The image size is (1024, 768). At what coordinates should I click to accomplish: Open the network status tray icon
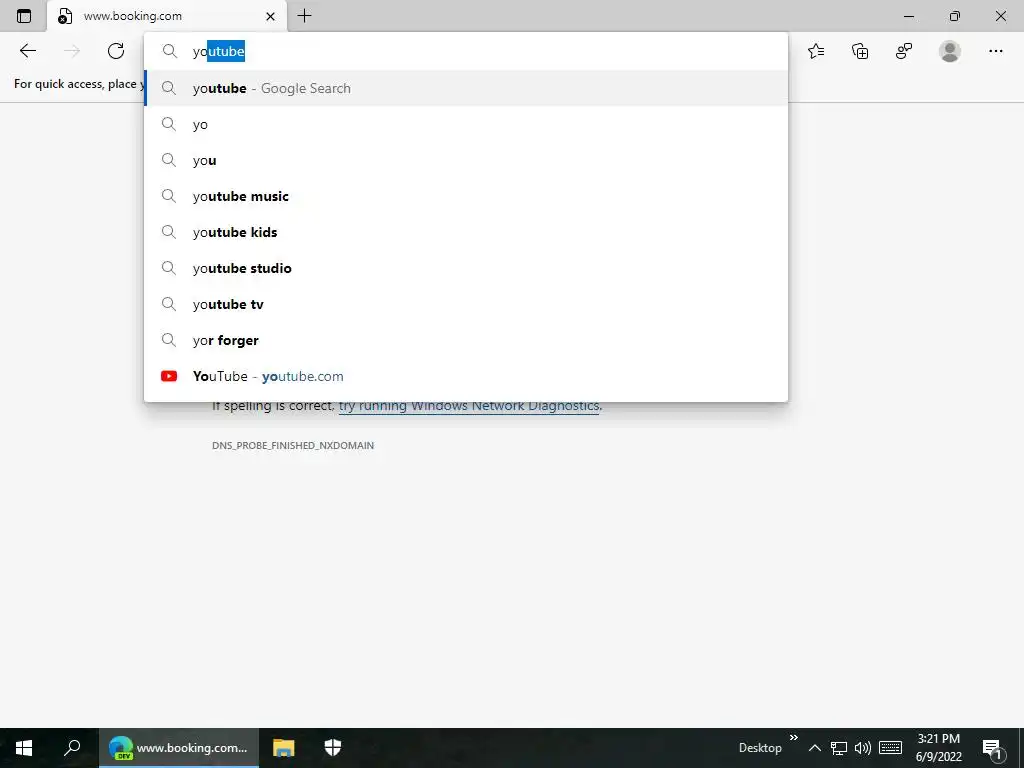(839, 748)
